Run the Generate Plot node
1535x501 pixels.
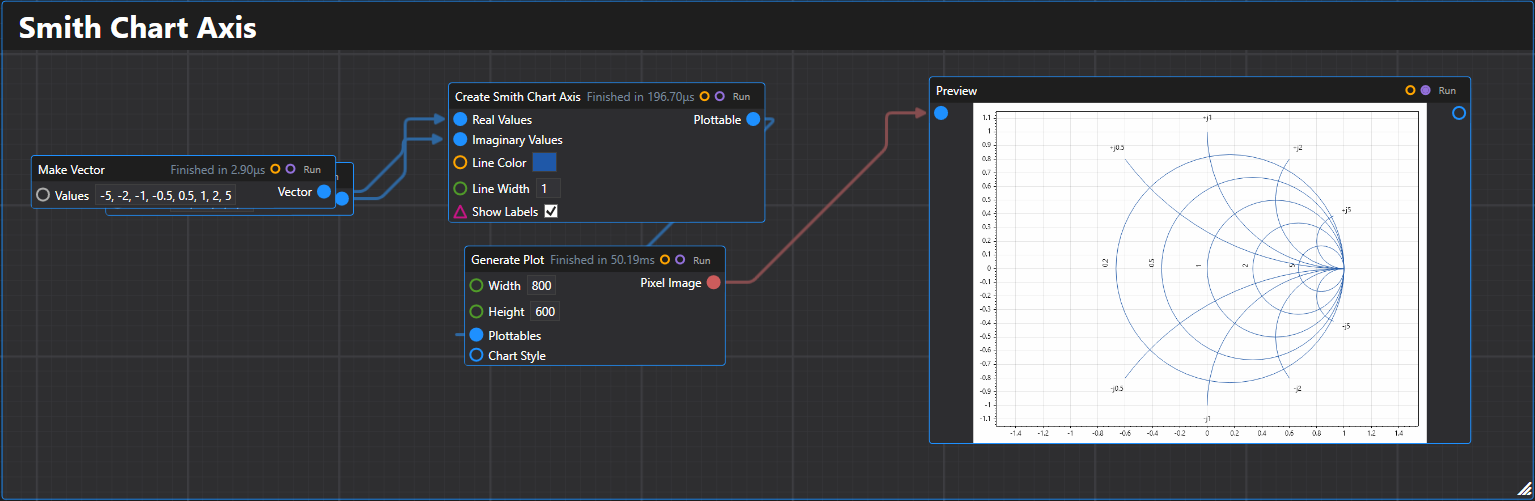pyautogui.click(x=702, y=260)
